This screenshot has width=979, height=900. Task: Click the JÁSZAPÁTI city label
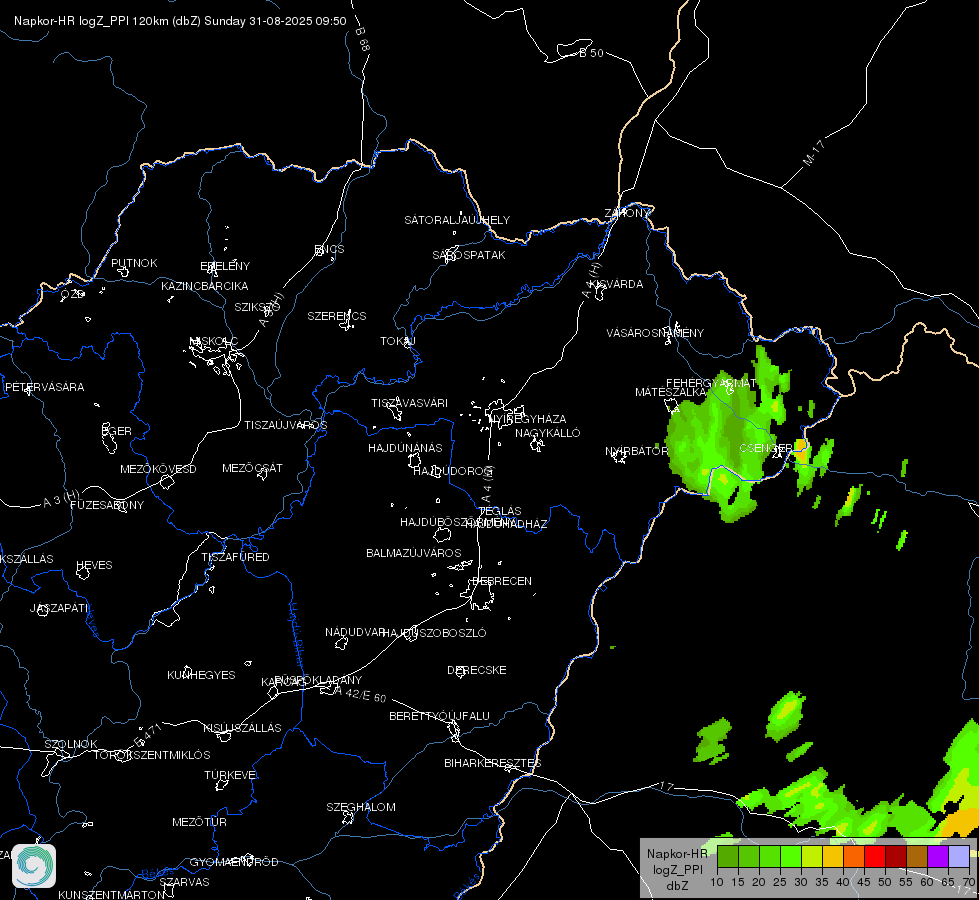tap(59, 608)
